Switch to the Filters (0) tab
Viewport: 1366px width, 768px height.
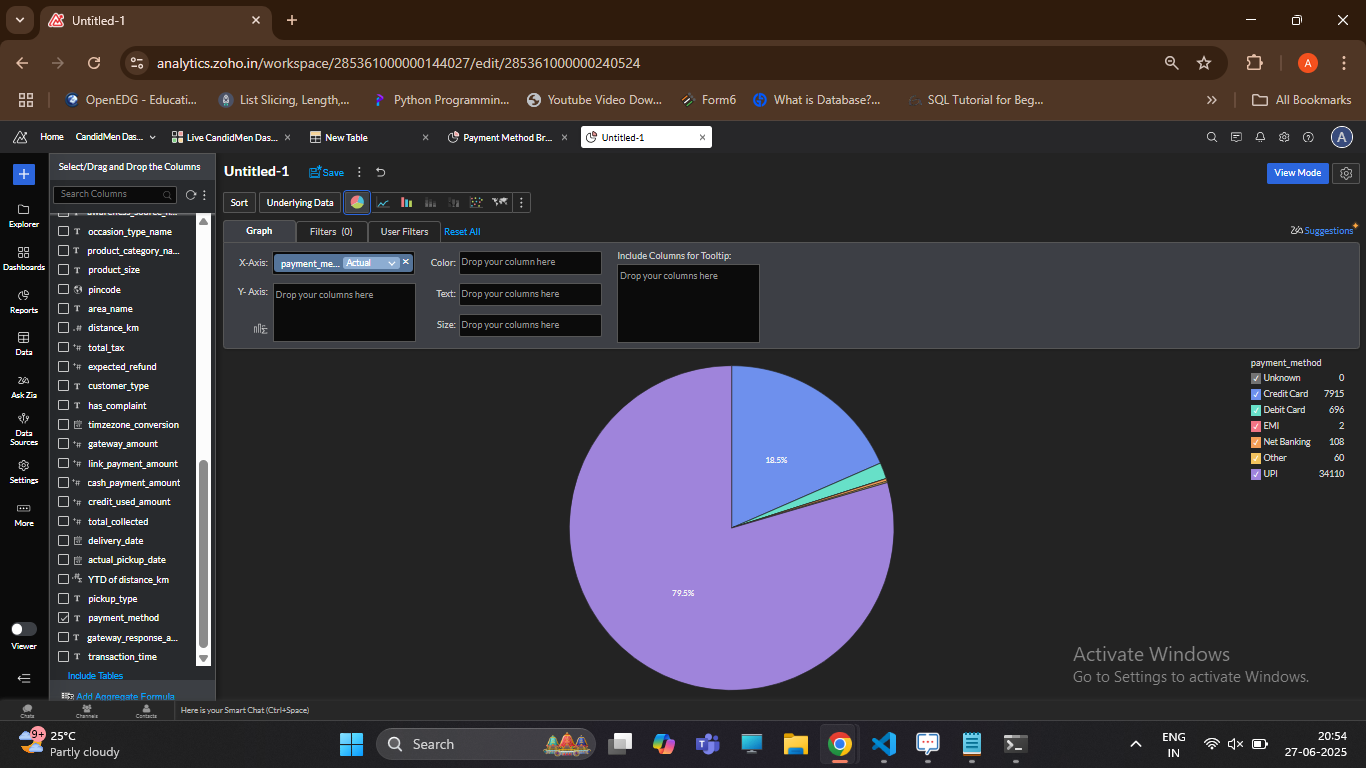pos(331,231)
